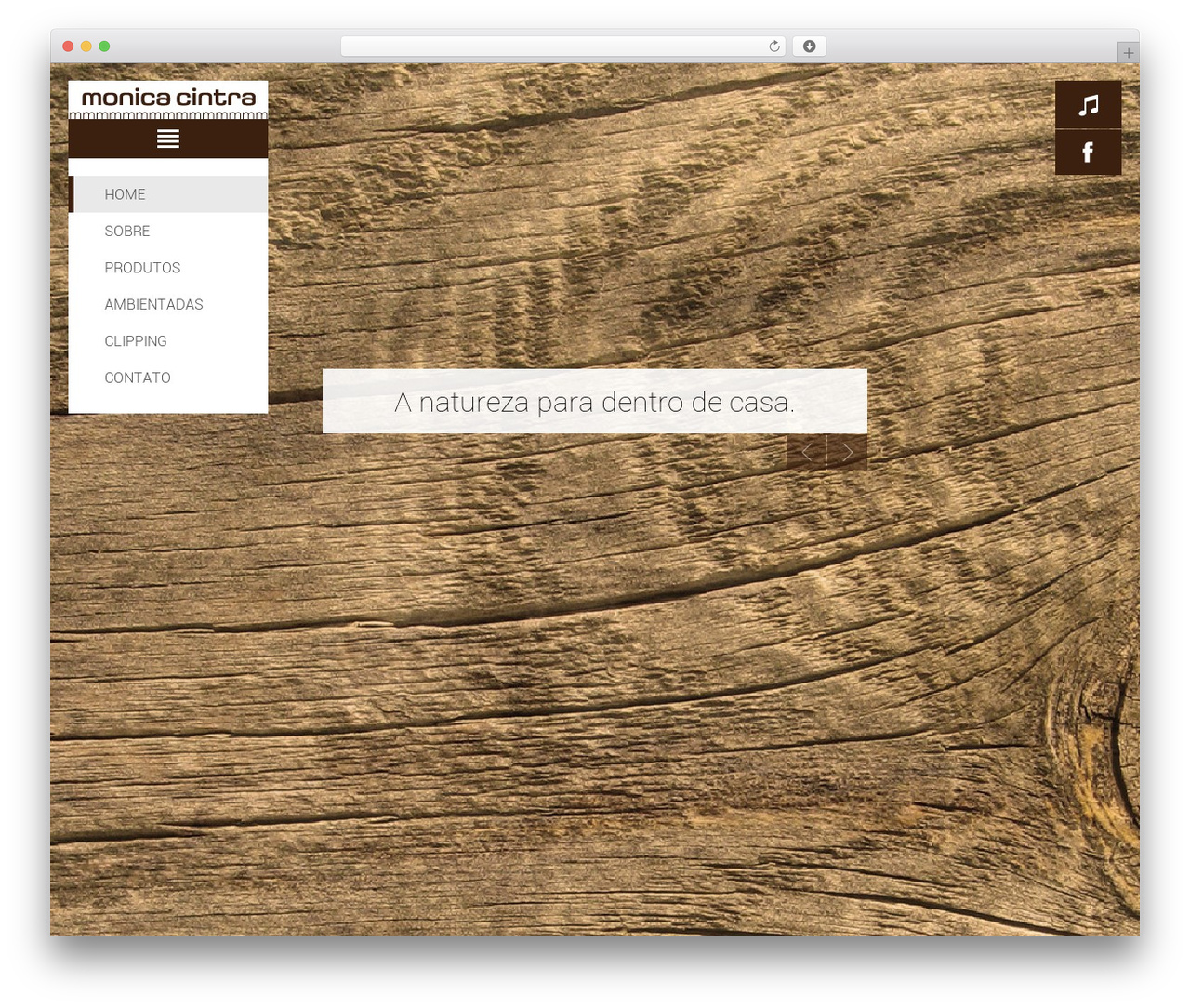Click the monica cintra logo
This screenshot has height=1008, width=1190.
click(168, 100)
